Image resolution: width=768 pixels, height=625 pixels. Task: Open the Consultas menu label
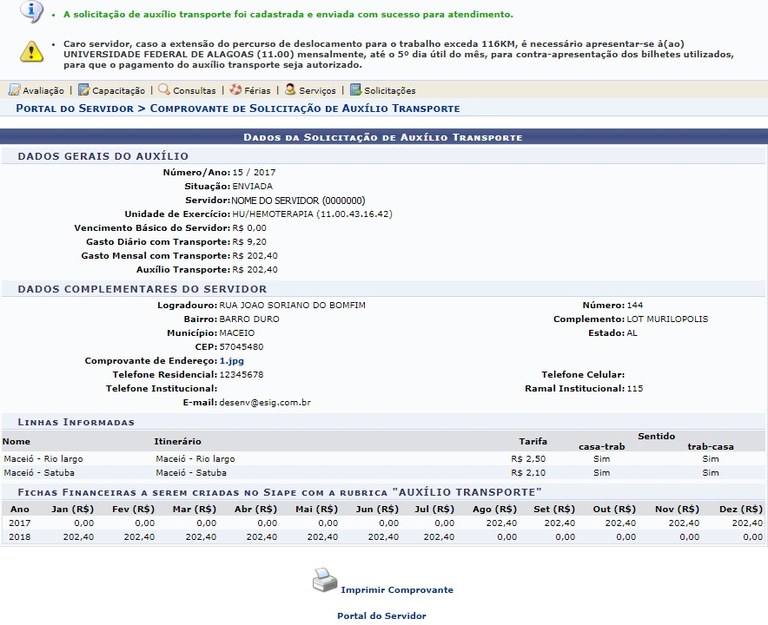[194, 91]
